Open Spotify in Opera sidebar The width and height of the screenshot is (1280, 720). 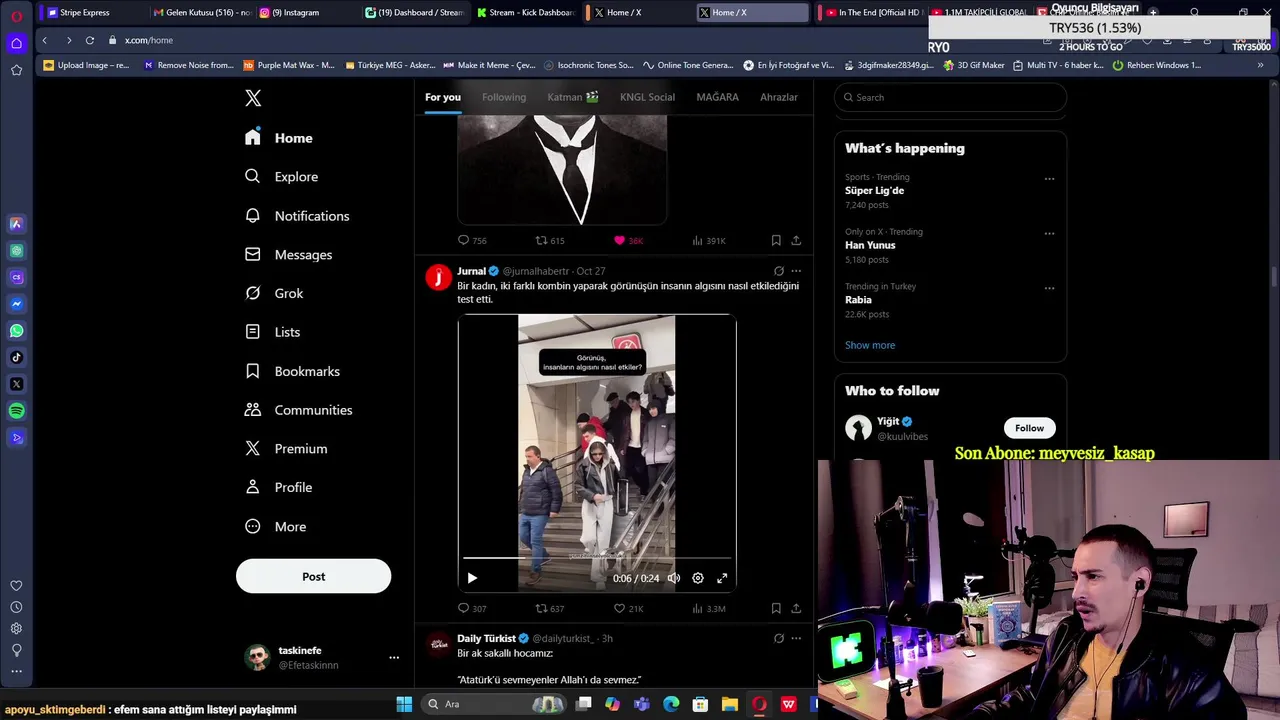pos(17,411)
